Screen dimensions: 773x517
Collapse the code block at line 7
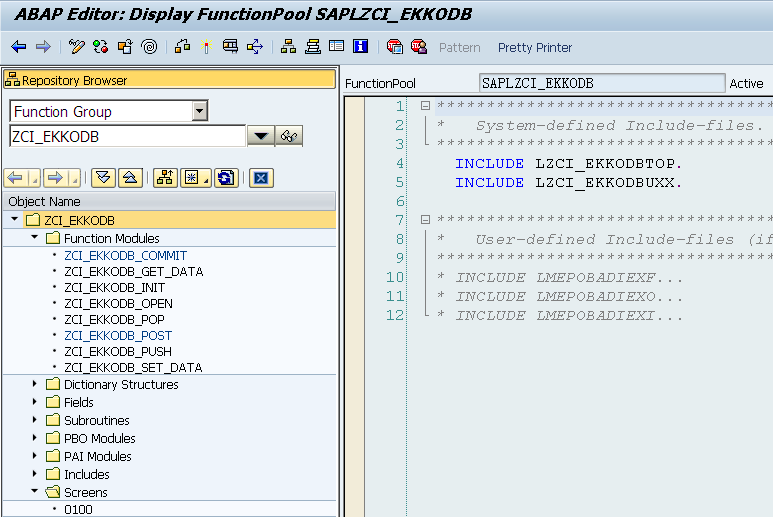point(425,220)
